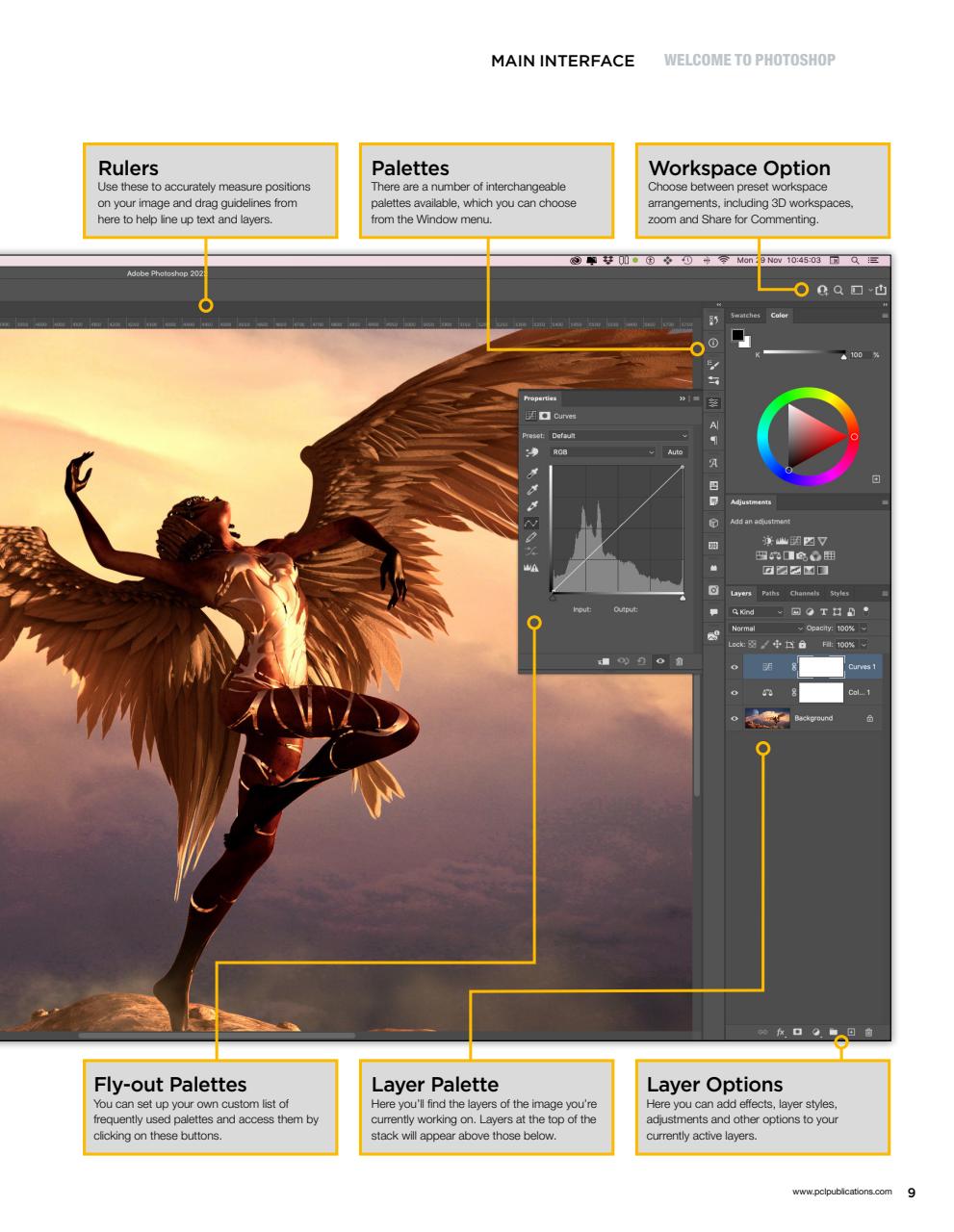Enable the lock transparent pixels toggle
Image resolution: width=954 pixels, height=1232 pixels.
point(752,644)
